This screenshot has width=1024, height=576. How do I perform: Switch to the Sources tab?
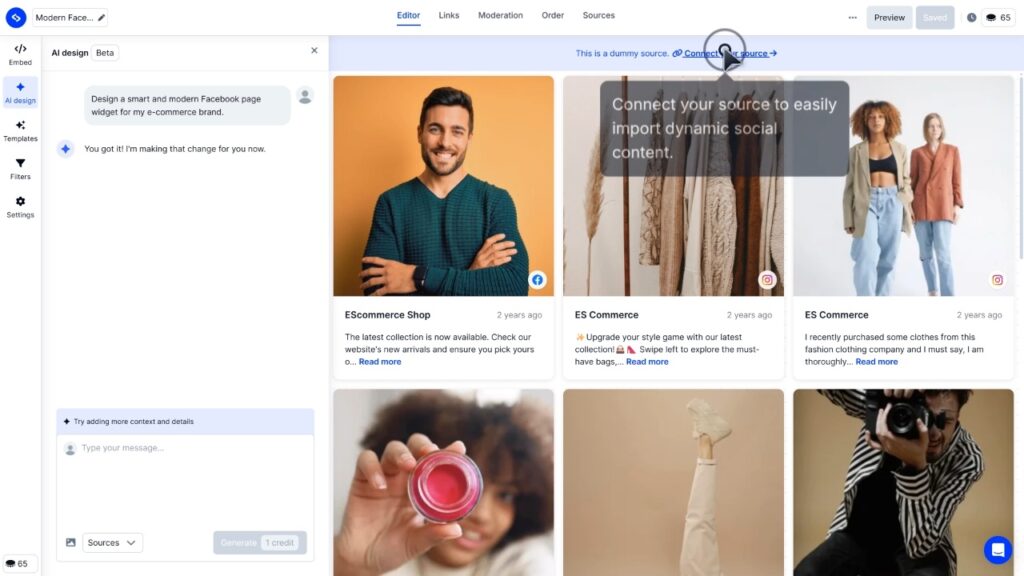pos(599,15)
